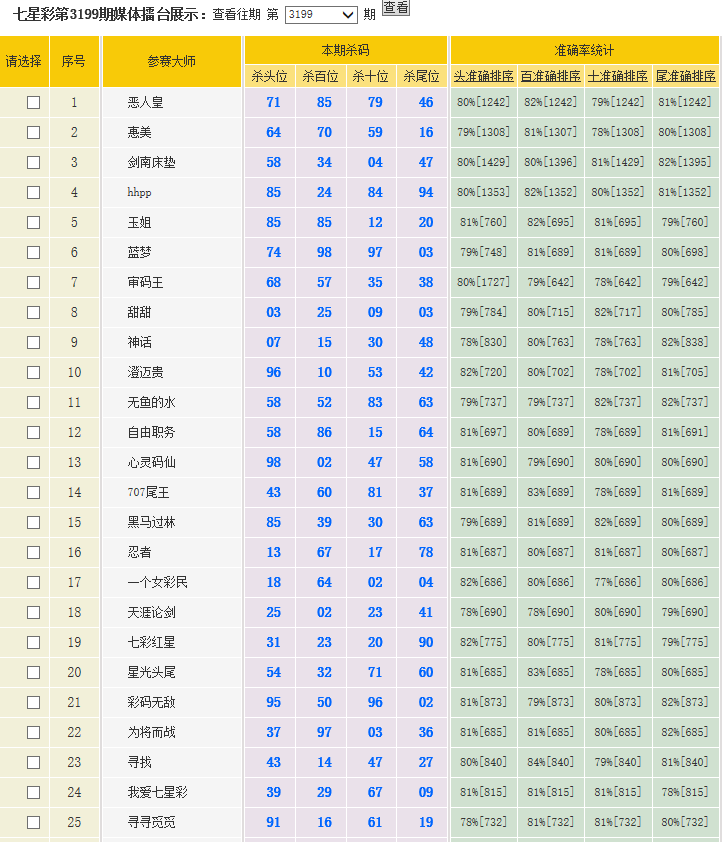Tick the checkbox next to 玉姐
The height and width of the screenshot is (842, 723).
point(34,222)
